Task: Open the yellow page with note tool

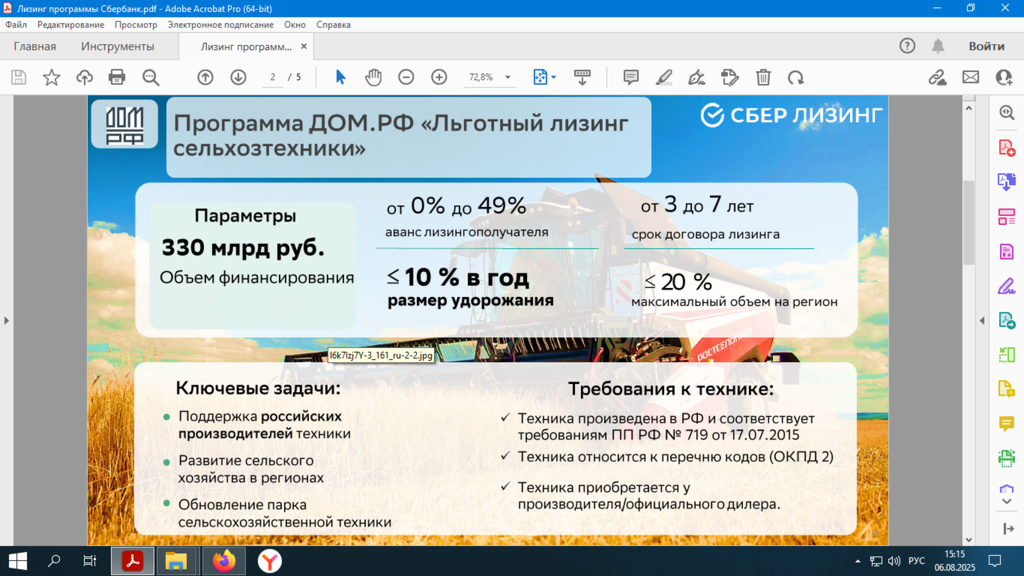Action: (1006, 389)
